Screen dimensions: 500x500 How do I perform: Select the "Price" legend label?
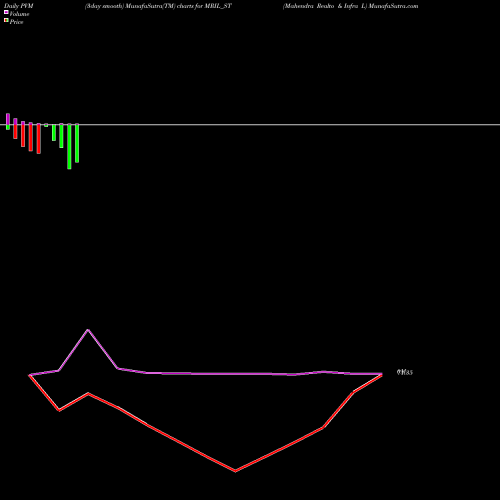(16, 22)
